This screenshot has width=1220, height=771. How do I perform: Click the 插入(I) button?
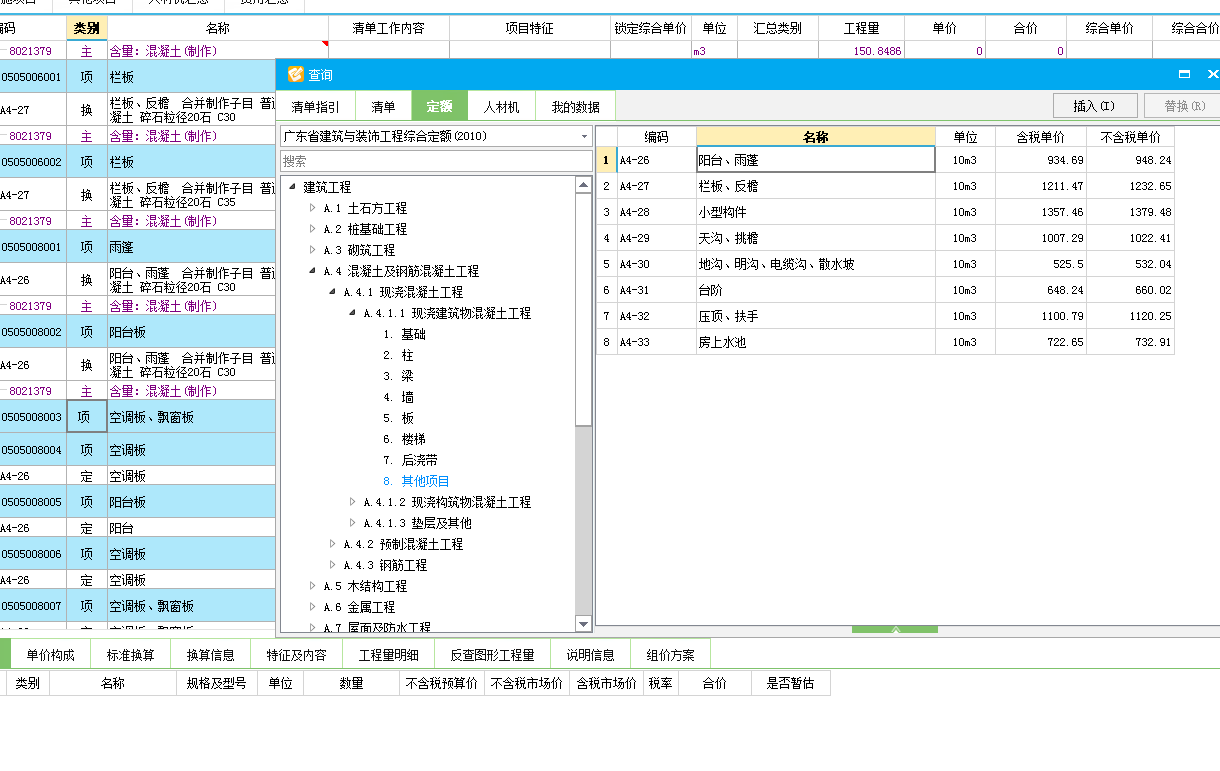tap(1096, 105)
